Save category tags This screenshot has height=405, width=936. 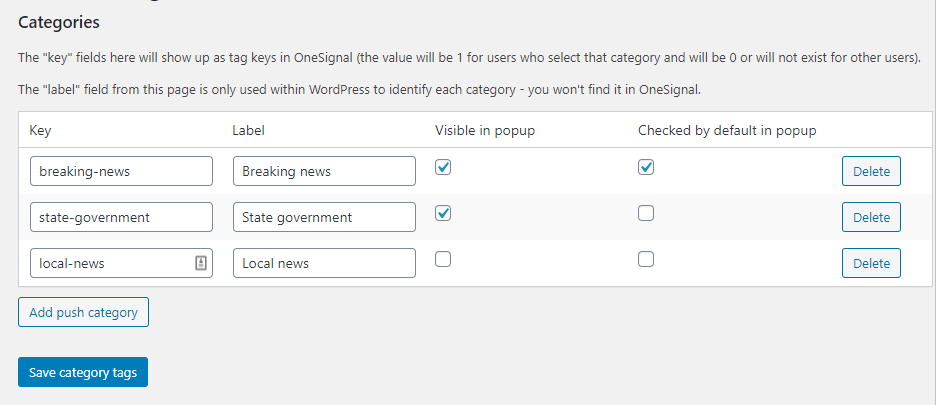click(83, 372)
